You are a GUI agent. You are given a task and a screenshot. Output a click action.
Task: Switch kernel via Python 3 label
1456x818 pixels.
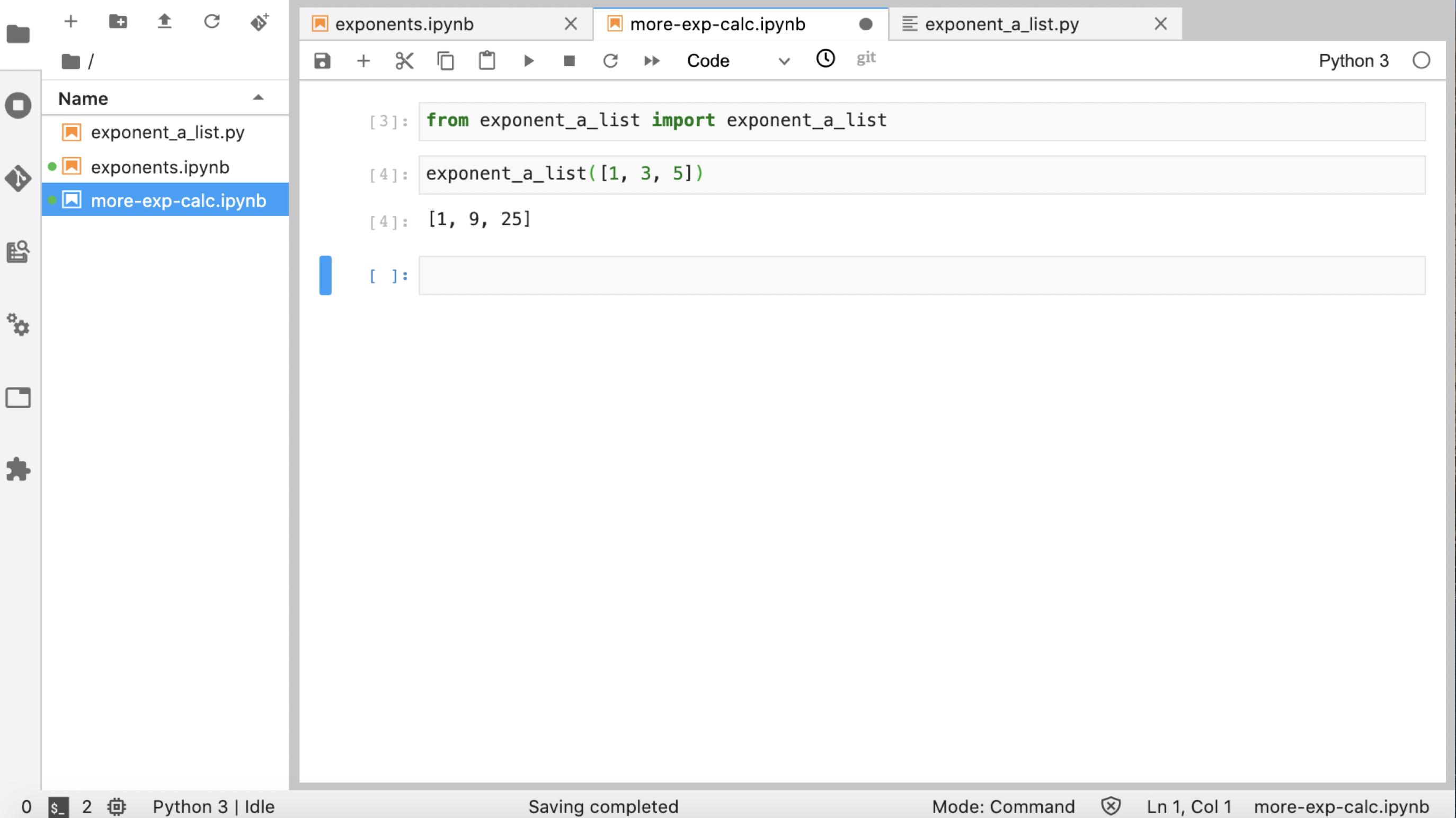(1353, 60)
